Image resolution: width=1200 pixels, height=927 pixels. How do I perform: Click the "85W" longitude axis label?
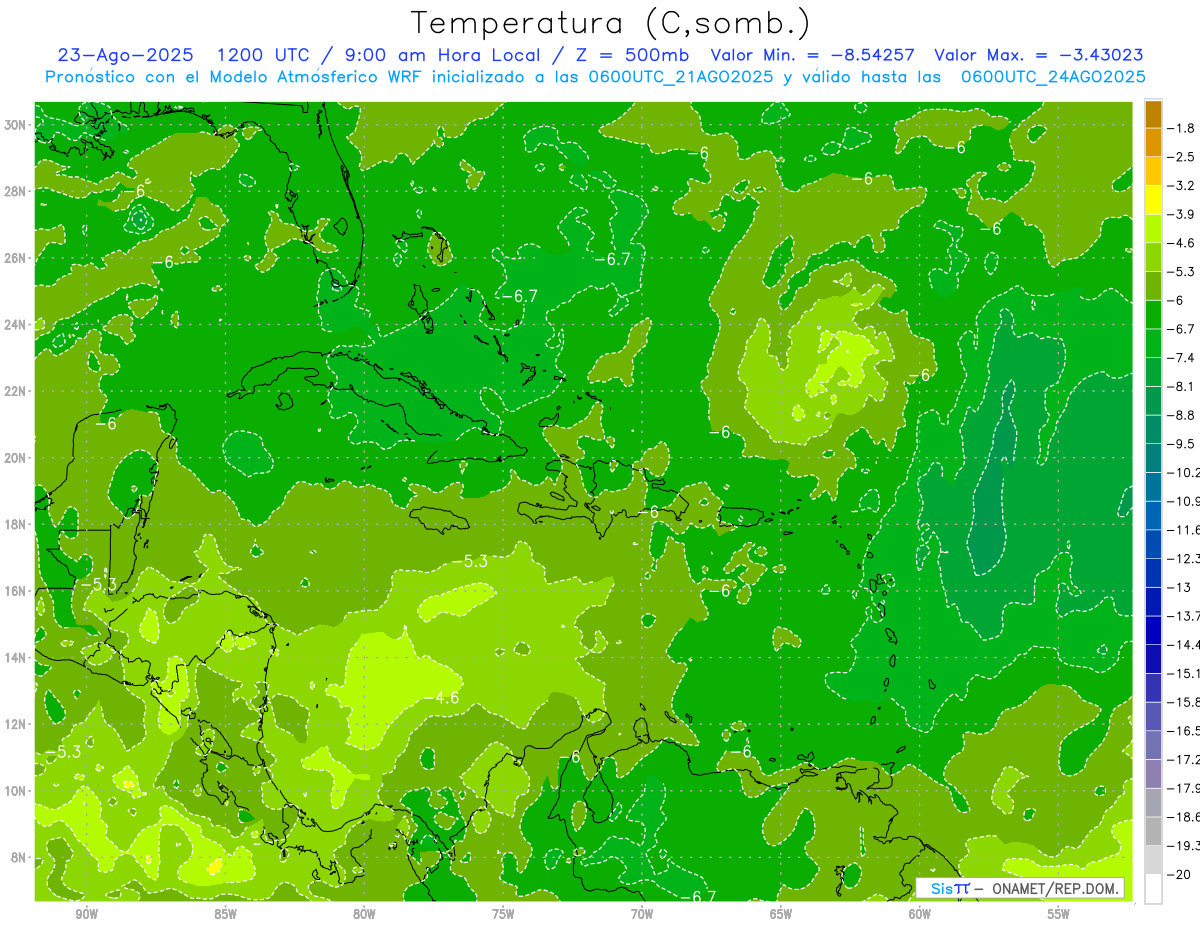(x=225, y=915)
